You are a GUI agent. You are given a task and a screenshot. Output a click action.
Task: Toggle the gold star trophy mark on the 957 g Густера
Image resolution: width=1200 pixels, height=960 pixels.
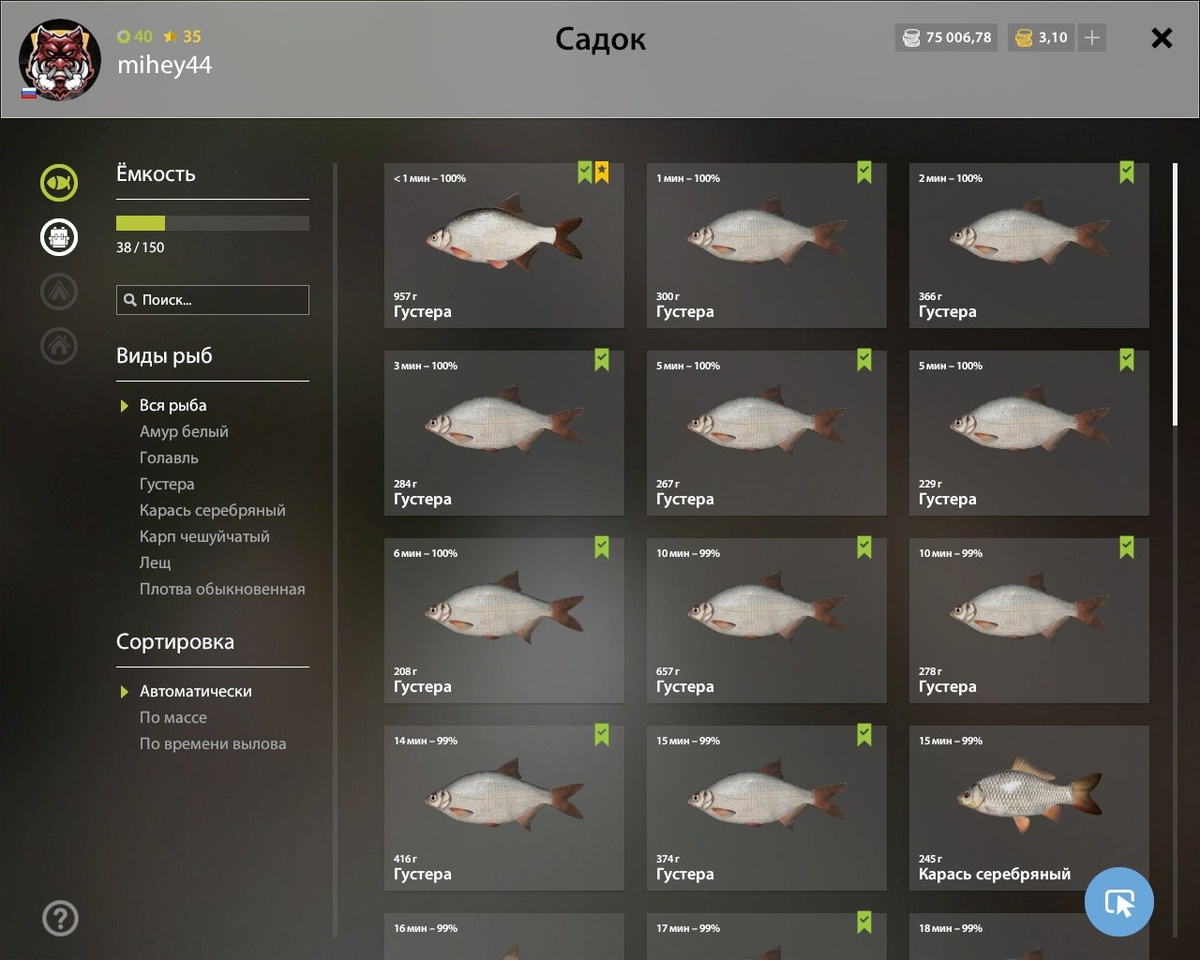602,173
